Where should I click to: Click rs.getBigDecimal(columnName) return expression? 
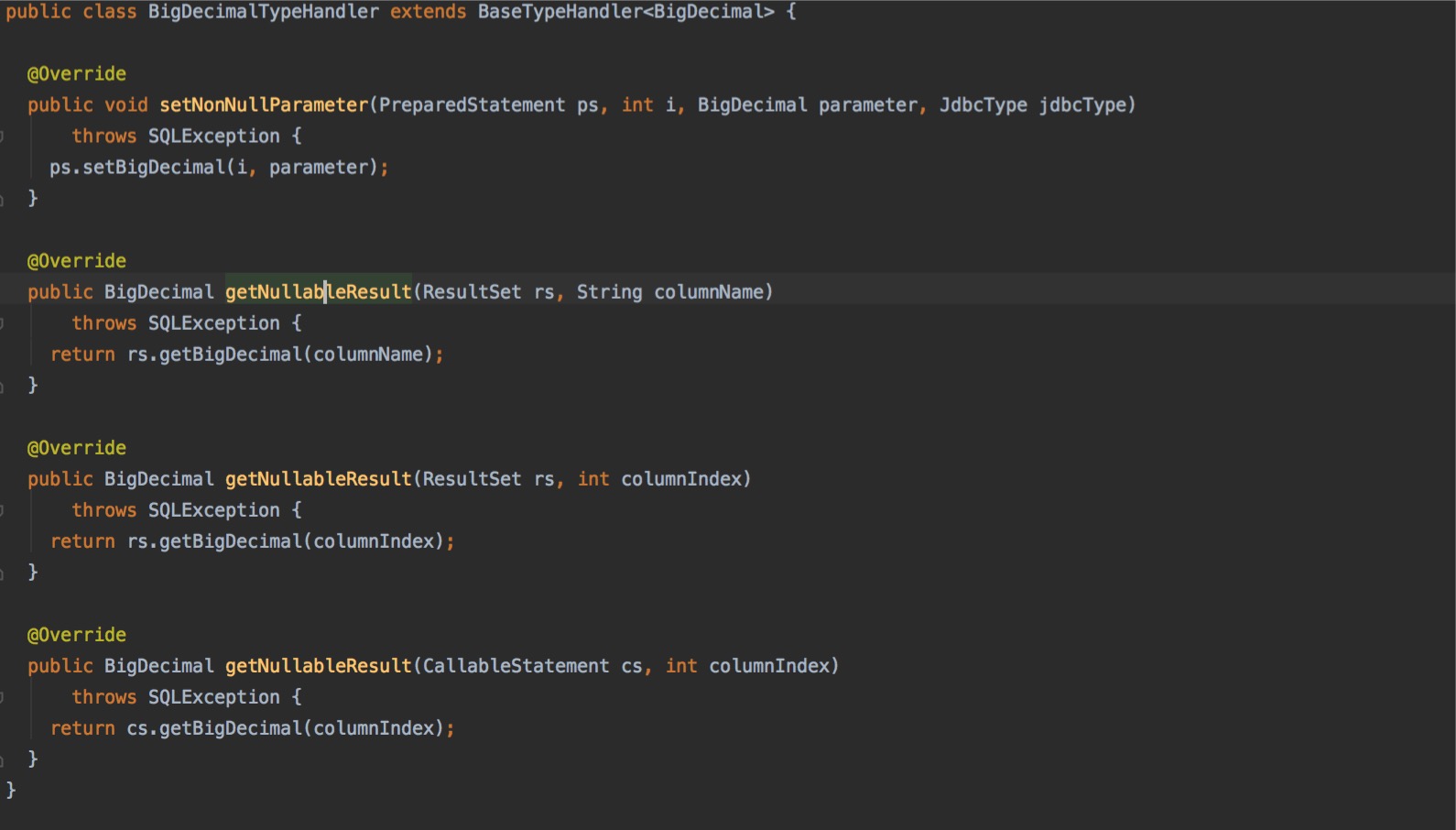(x=280, y=354)
